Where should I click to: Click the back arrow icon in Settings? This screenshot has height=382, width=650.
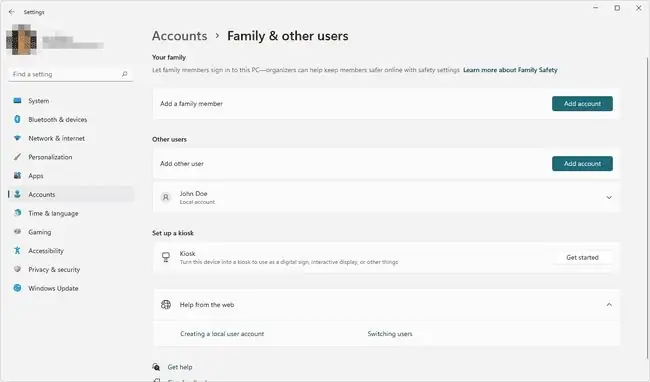(11, 12)
